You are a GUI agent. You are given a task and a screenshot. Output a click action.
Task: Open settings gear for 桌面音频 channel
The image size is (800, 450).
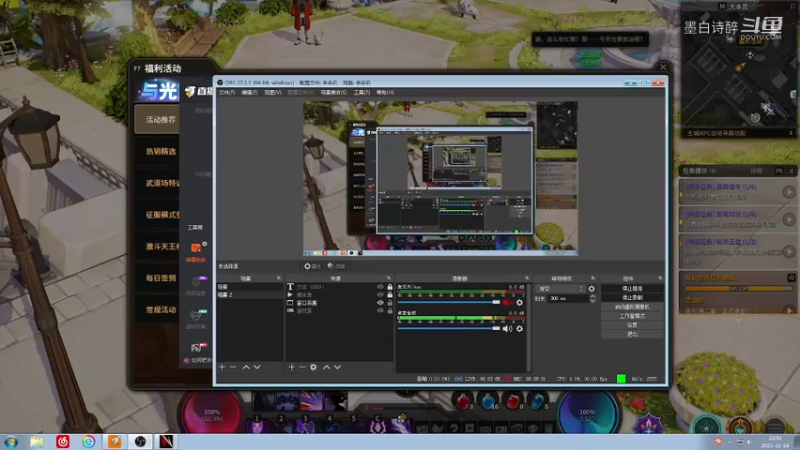[x=519, y=329]
